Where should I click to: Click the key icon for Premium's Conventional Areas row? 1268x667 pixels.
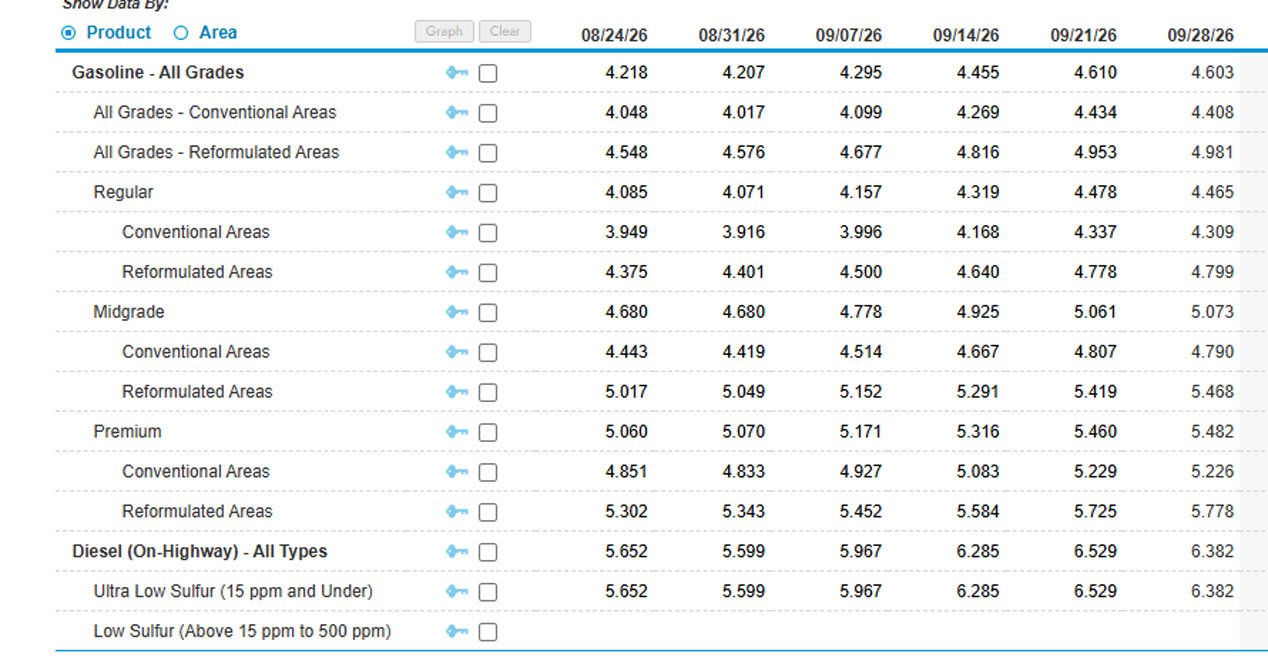[457, 472]
